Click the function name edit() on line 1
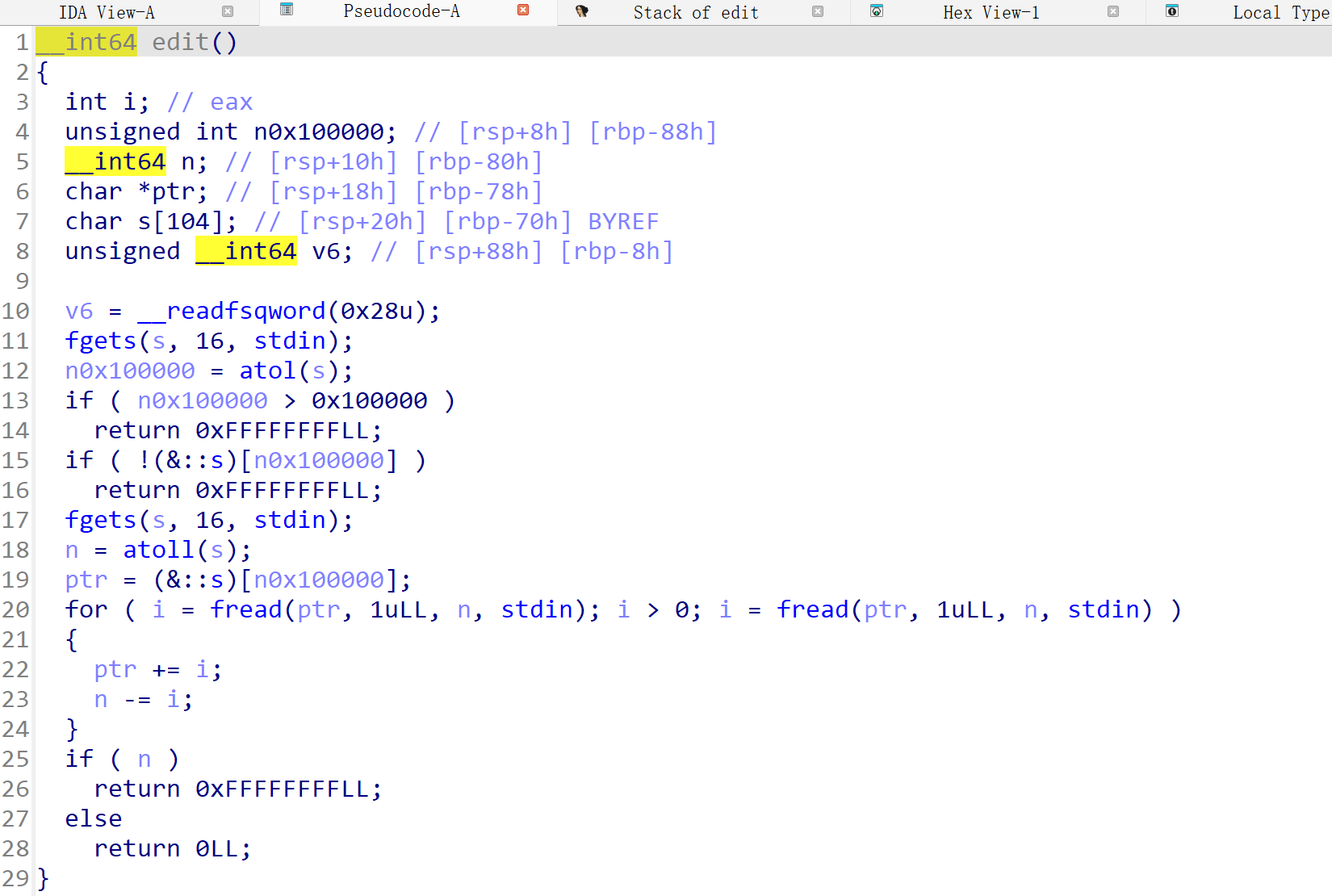The width and height of the screenshot is (1332, 896). (x=195, y=42)
